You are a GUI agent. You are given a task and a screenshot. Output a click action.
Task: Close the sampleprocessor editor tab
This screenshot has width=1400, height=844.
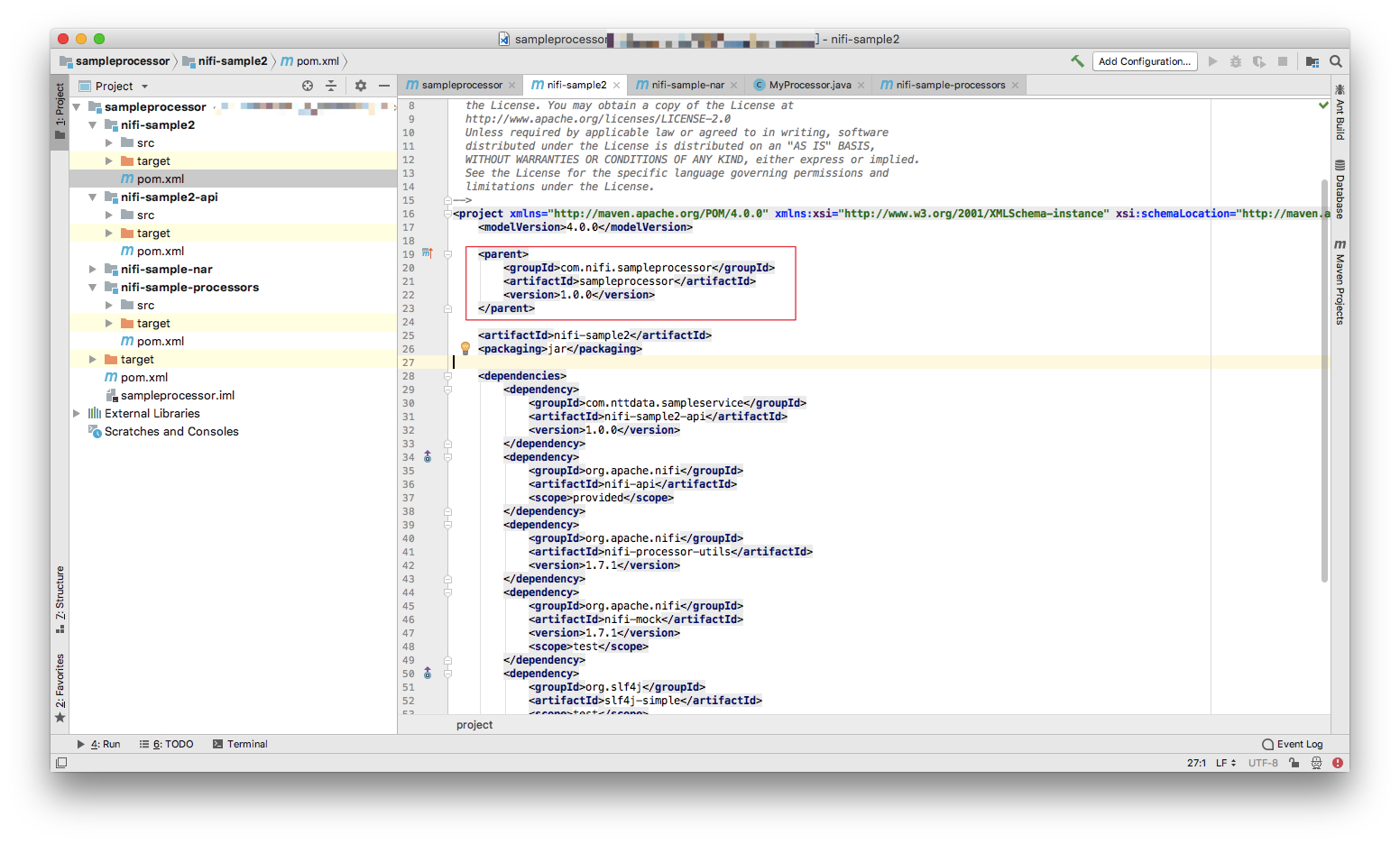pos(511,86)
